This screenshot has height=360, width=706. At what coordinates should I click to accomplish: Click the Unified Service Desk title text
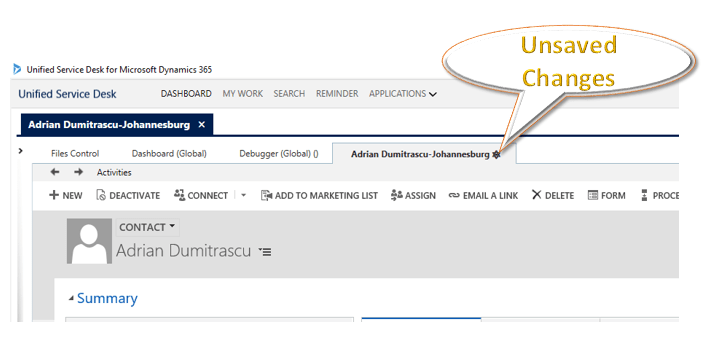point(67,94)
